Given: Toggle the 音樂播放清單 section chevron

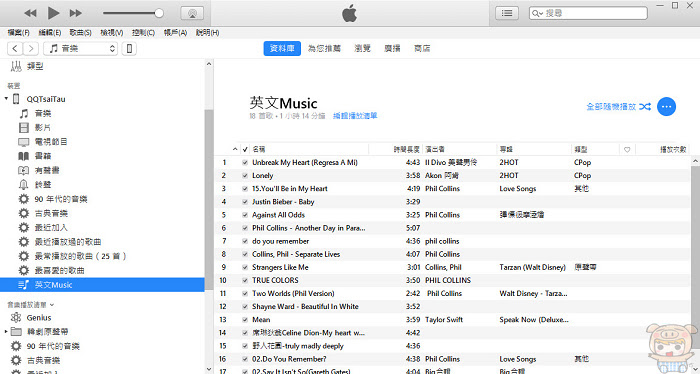Looking at the screenshot, I should (x=52, y=305).
